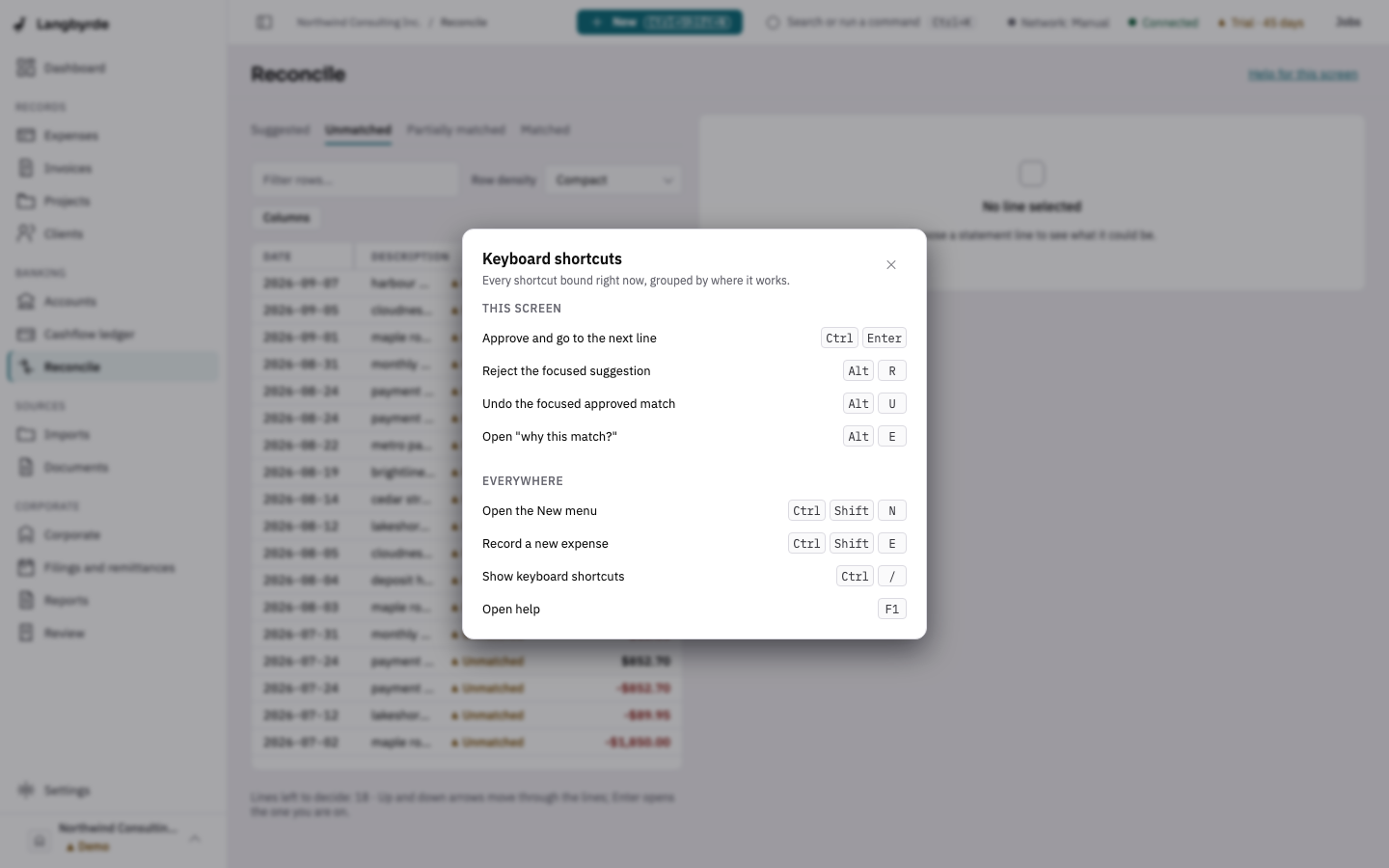
Task: Click the Accounts bank icon in the sidebar
Action: [26, 301]
